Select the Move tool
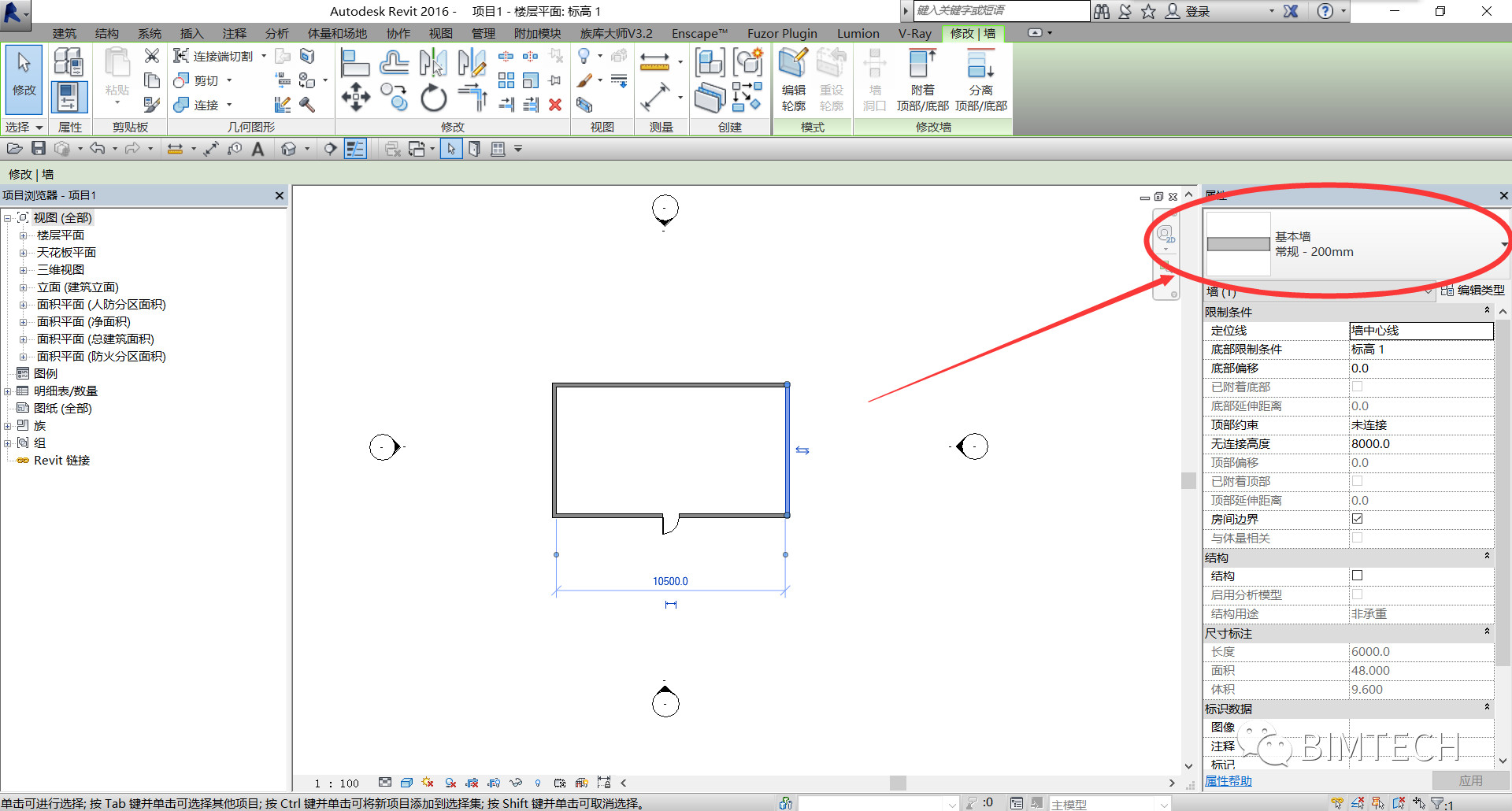 (x=356, y=98)
